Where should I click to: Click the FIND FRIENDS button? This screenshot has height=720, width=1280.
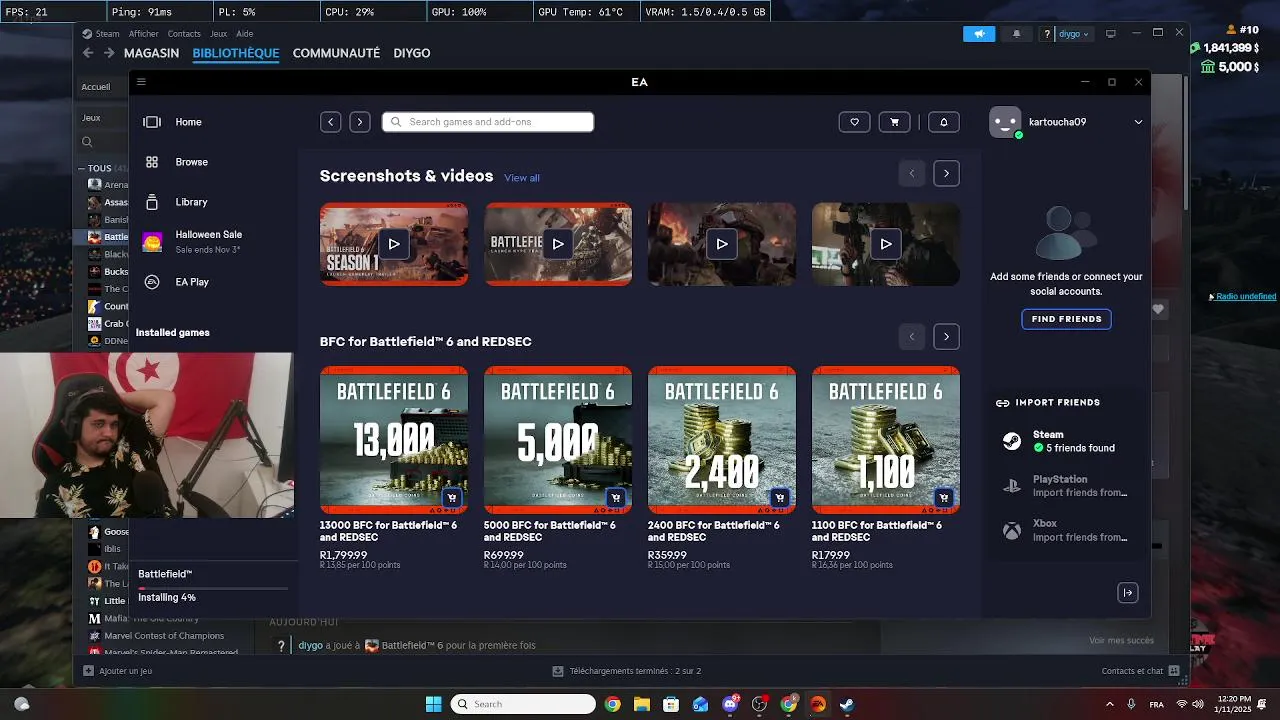1066,319
